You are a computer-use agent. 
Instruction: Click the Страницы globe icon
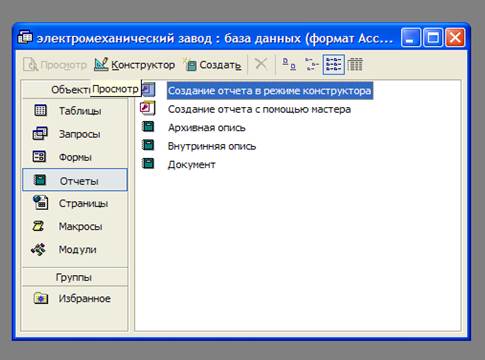click(x=40, y=202)
